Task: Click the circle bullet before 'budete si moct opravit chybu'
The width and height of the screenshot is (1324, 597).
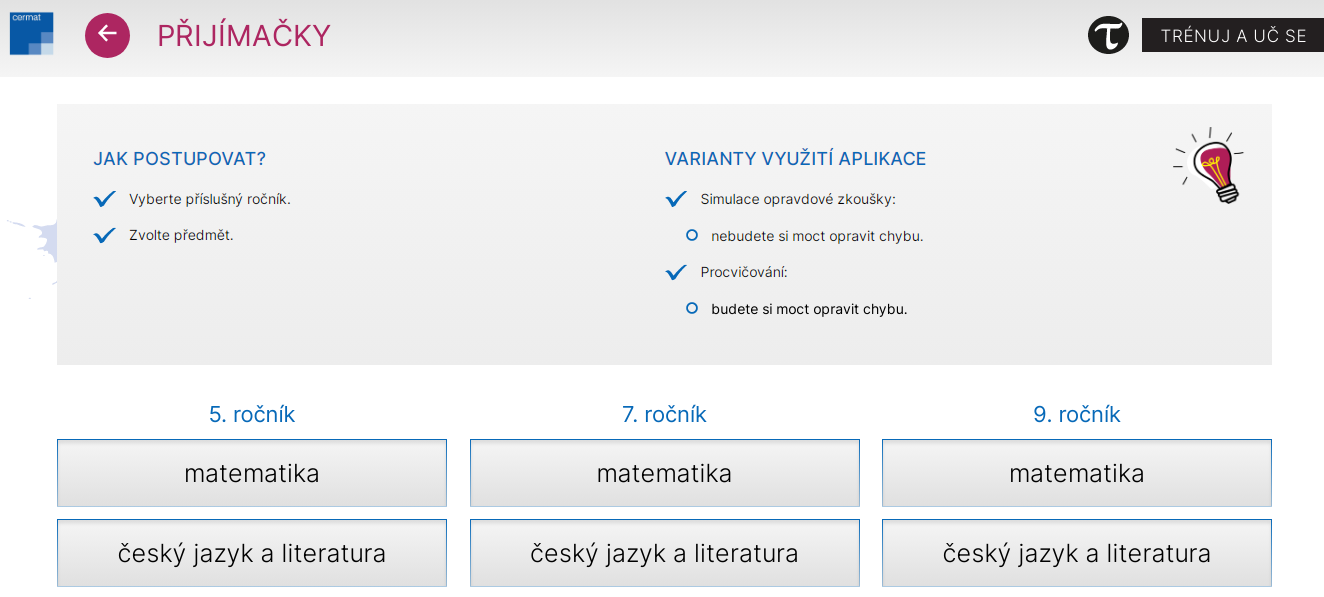Action: pyautogui.click(x=691, y=309)
